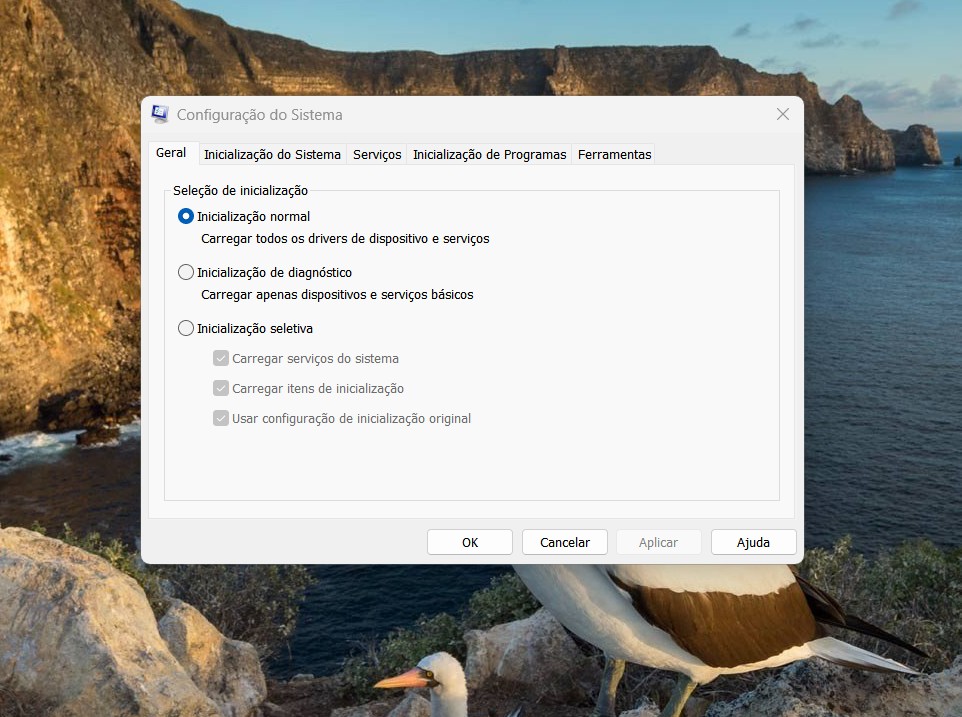962x717 pixels.
Task: Open the Inicialização do Sistema tab
Action: (272, 154)
